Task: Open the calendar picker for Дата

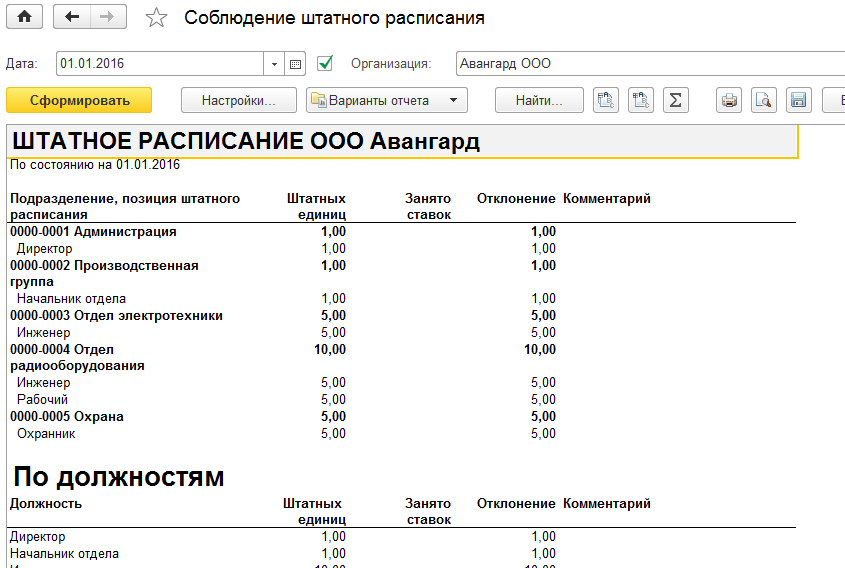Action: 295,64
